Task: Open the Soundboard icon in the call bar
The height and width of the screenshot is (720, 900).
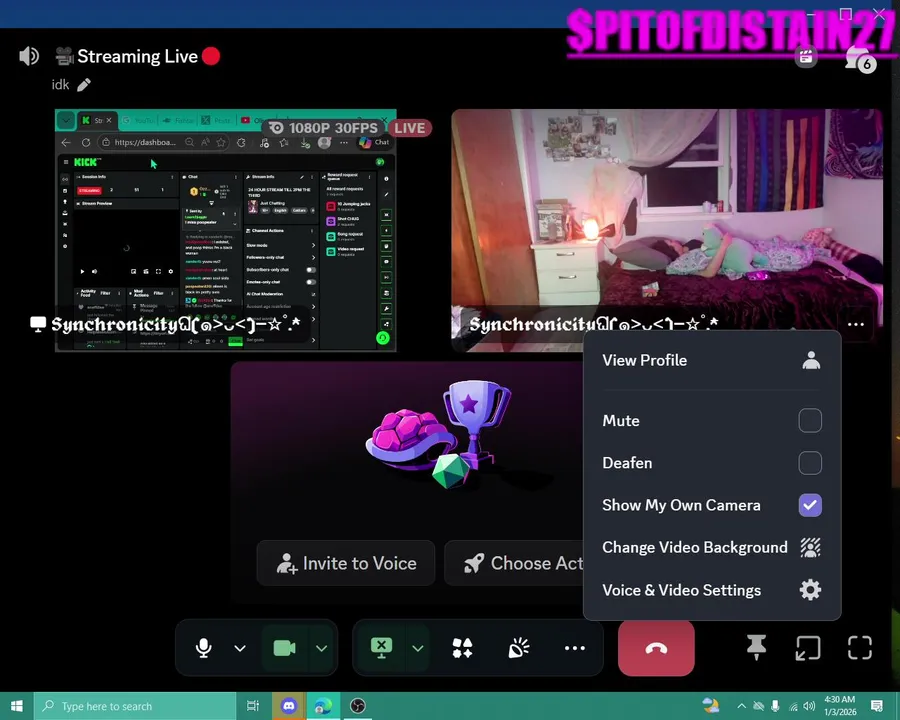Action: (x=519, y=648)
